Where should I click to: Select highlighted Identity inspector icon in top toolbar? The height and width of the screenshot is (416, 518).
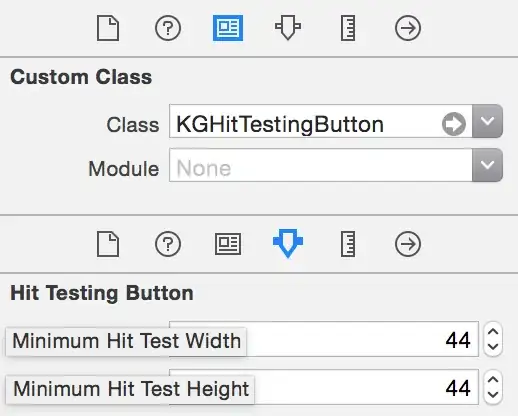coord(228,28)
